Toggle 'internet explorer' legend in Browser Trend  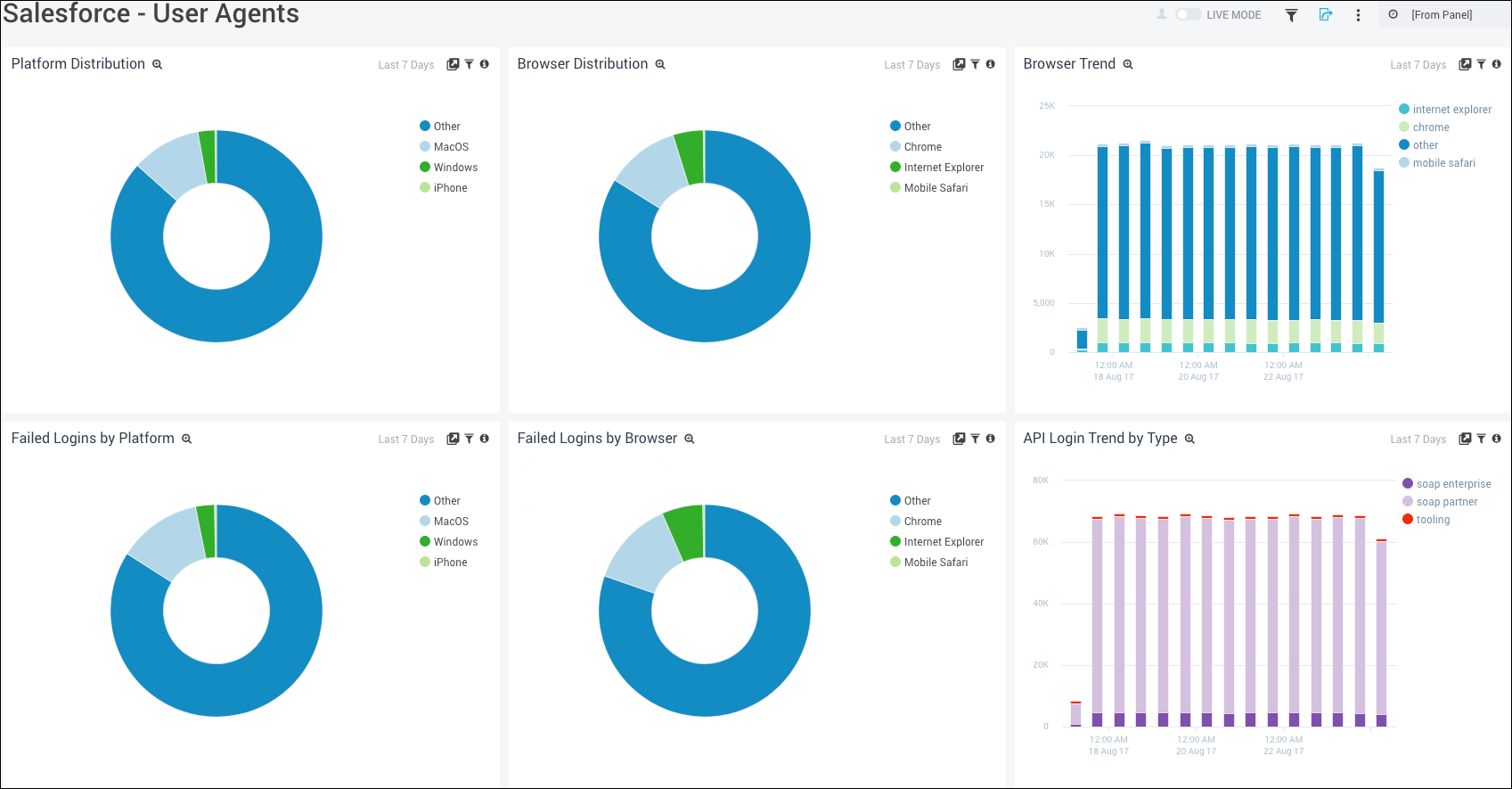[x=1451, y=110]
